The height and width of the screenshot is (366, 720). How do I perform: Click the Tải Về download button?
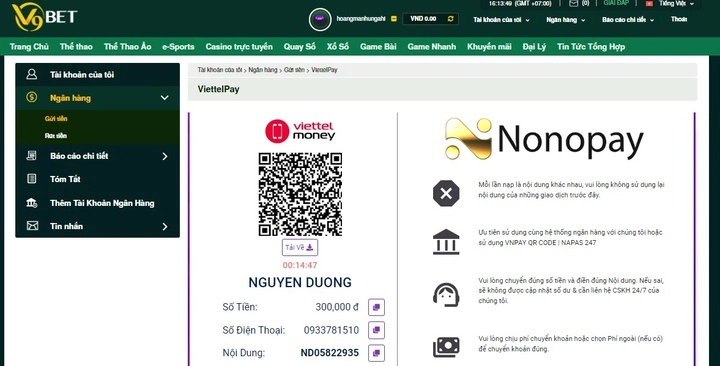(299, 248)
